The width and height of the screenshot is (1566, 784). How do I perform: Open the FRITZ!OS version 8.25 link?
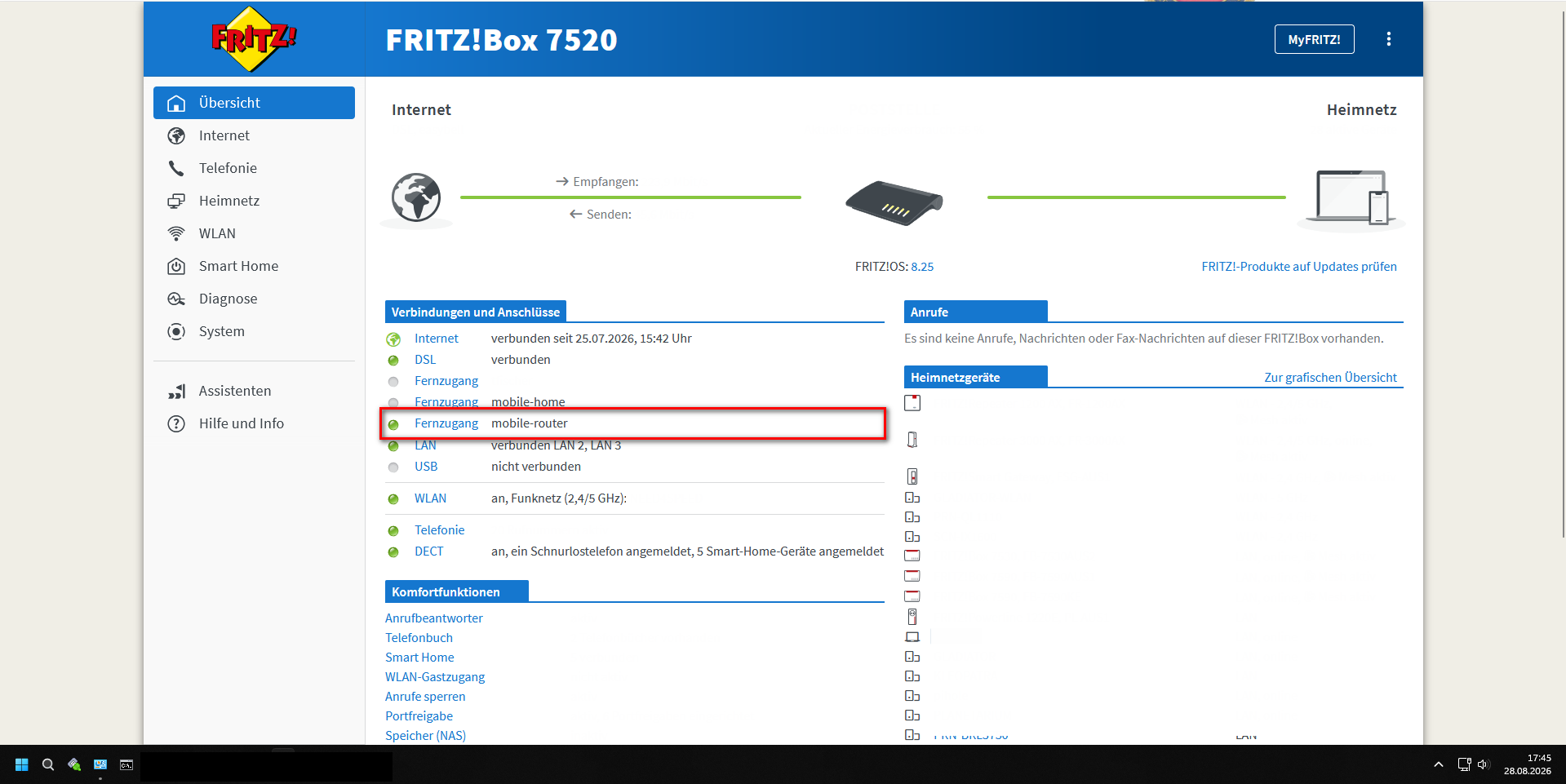click(x=922, y=267)
